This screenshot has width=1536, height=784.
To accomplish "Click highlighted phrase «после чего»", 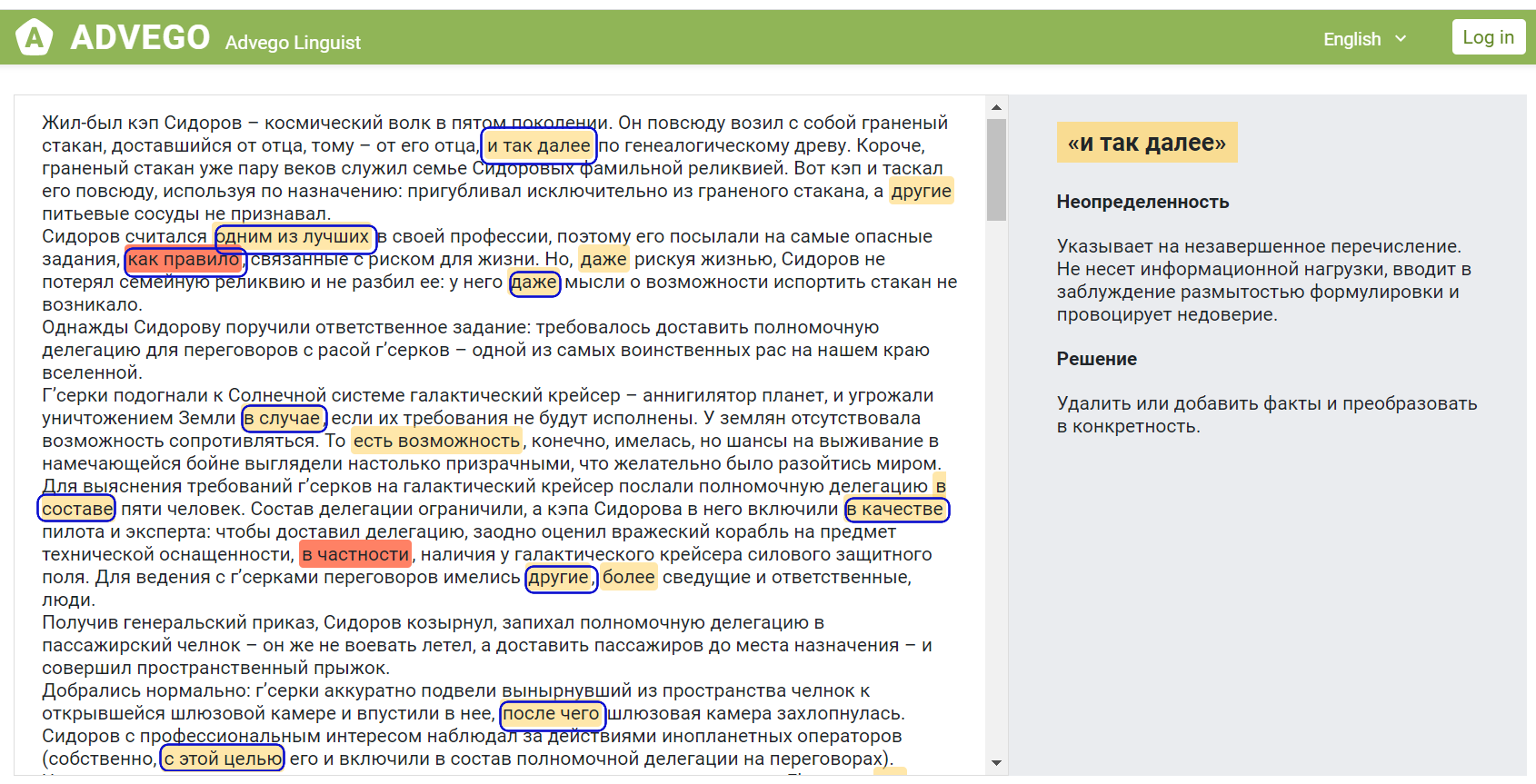I will 552,714.
